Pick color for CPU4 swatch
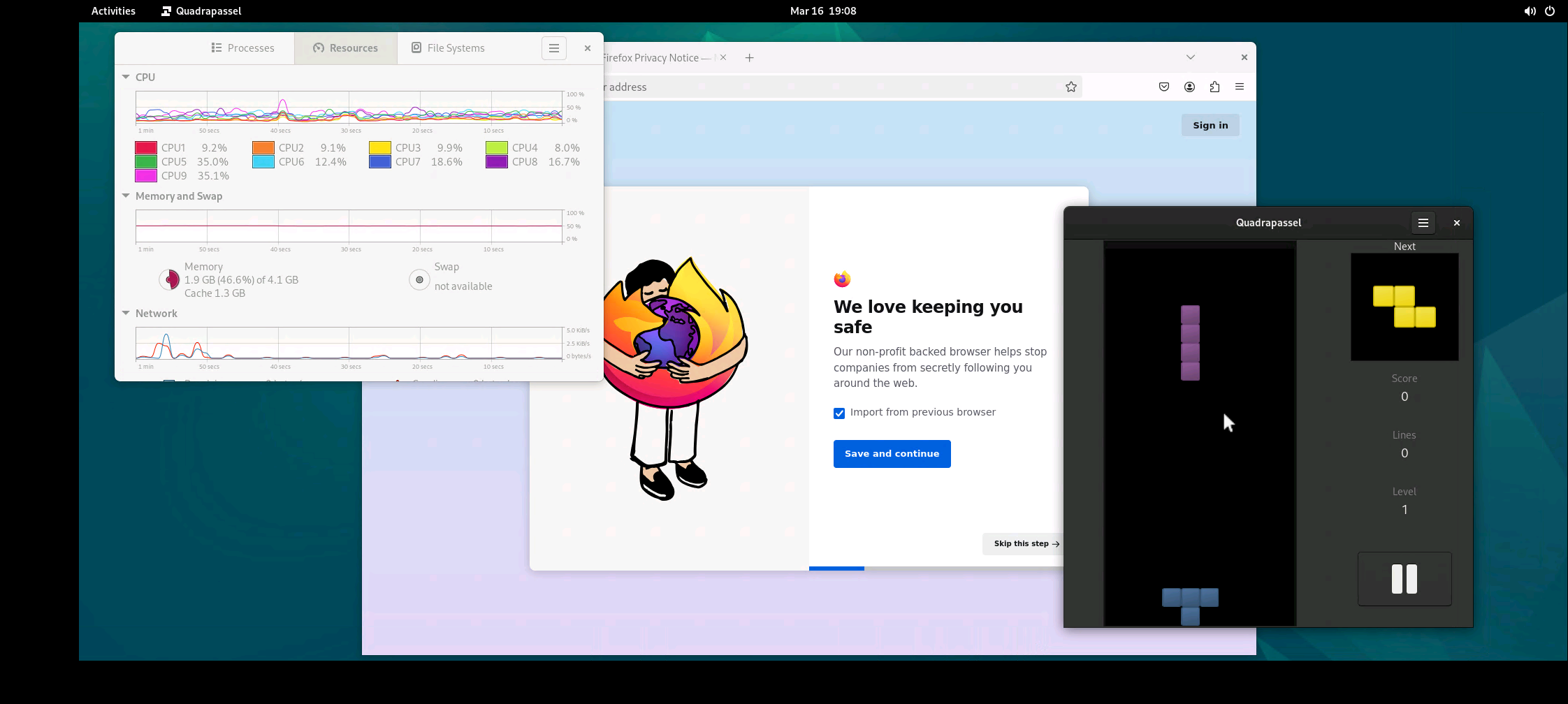 (x=497, y=148)
